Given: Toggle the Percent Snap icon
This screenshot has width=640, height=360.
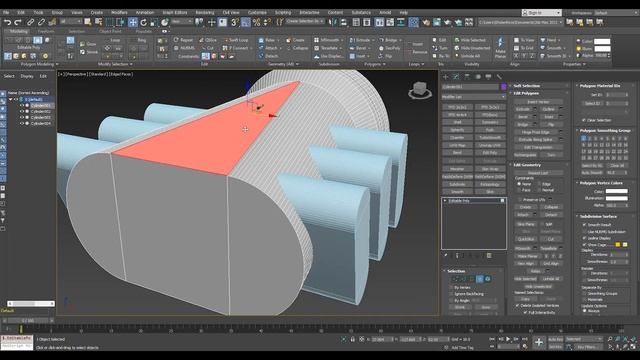Looking at the screenshot, I should click(x=256, y=22).
